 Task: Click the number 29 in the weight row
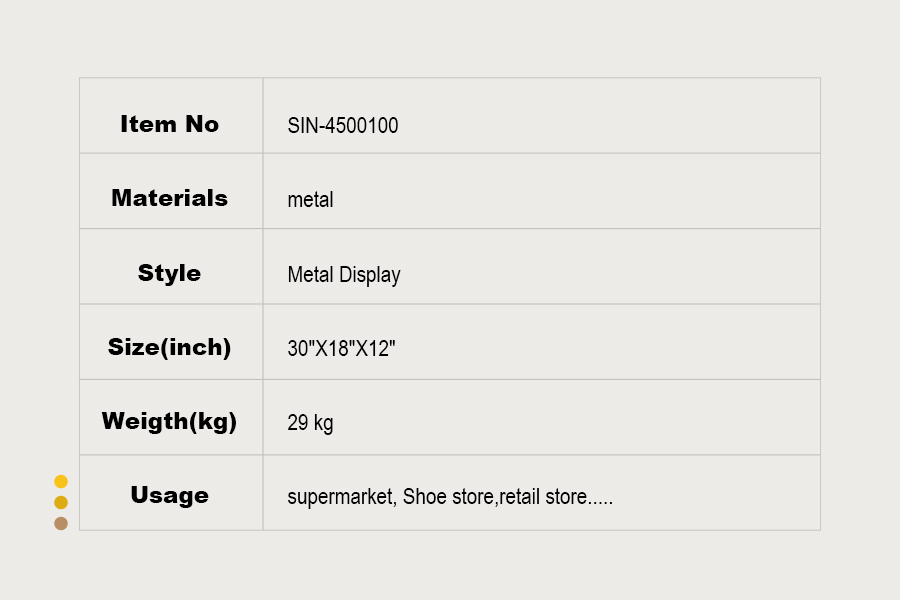(297, 423)
